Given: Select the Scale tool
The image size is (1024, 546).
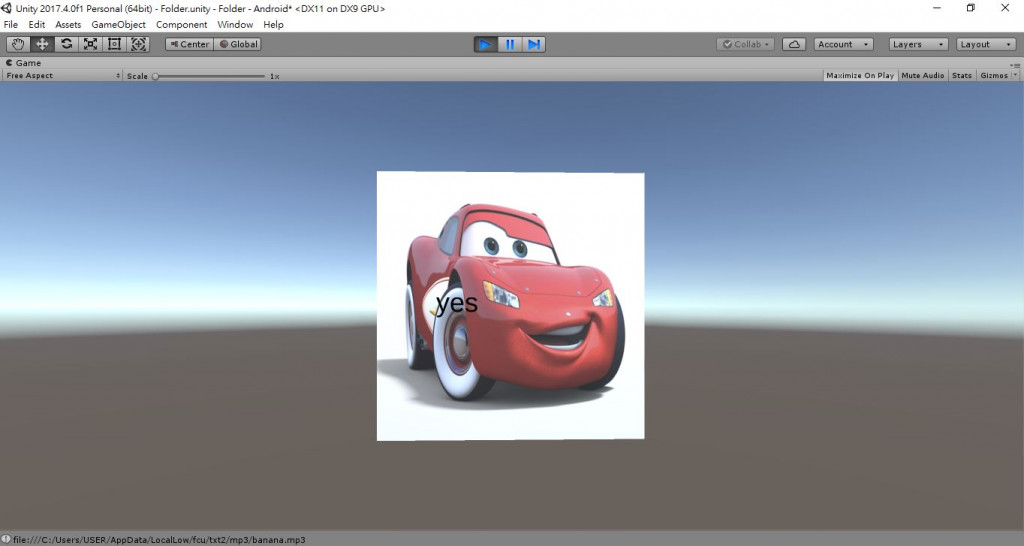Looking at the screenshot, I should click(90, 44).
